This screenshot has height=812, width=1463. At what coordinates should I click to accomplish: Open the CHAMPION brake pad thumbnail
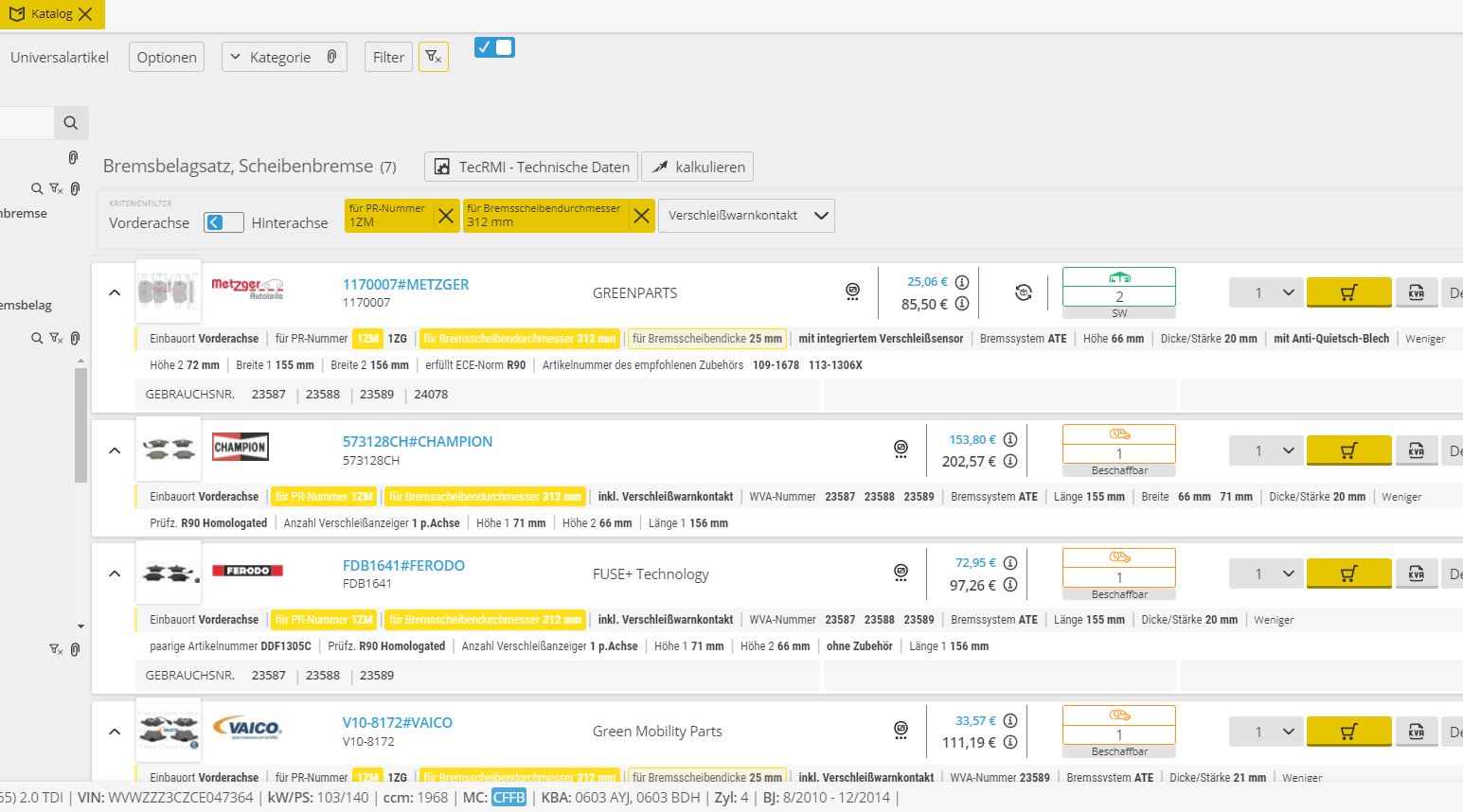pos(169,448)
